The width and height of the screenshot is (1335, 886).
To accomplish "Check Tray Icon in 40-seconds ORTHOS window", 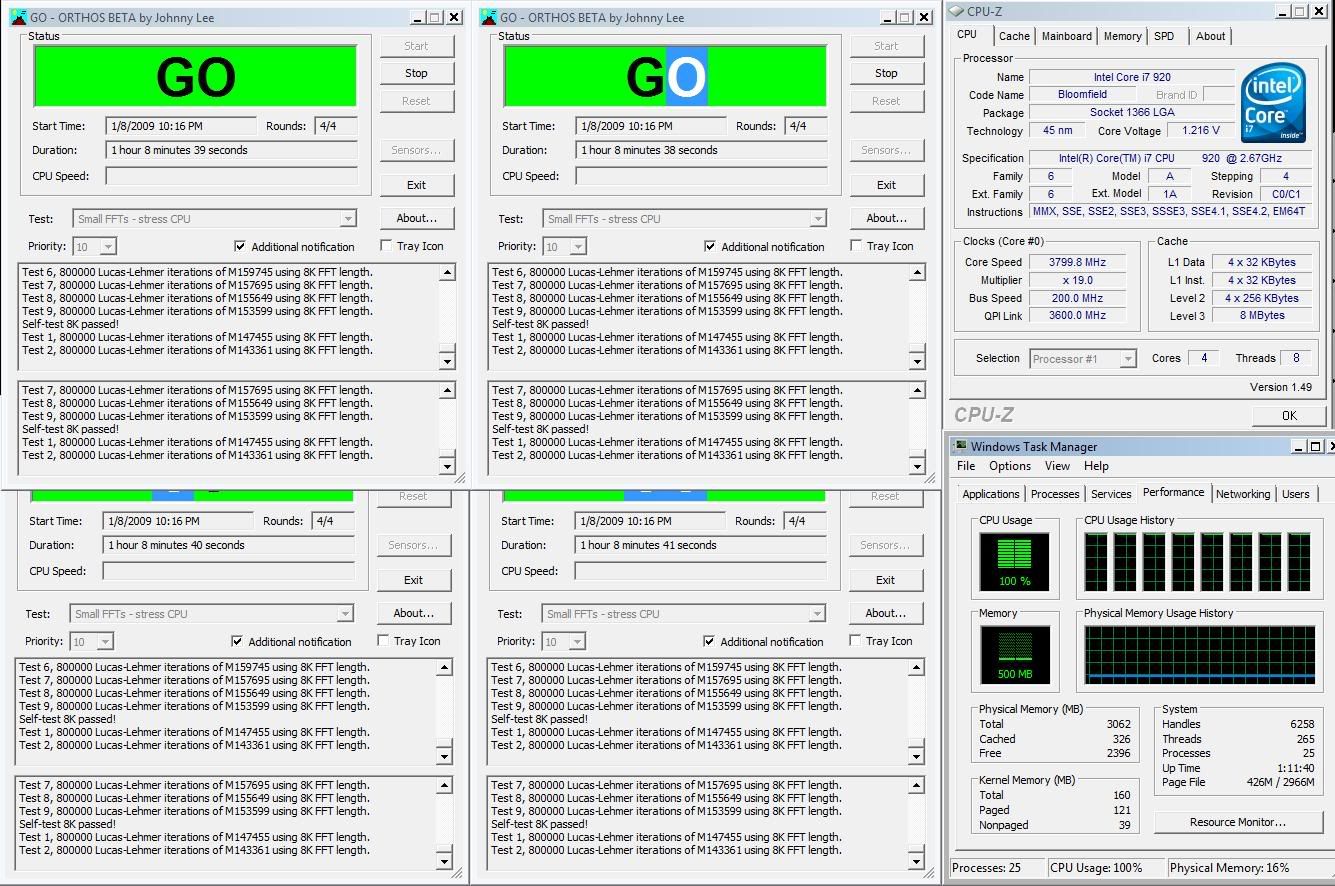I will [x=384, y=641].
